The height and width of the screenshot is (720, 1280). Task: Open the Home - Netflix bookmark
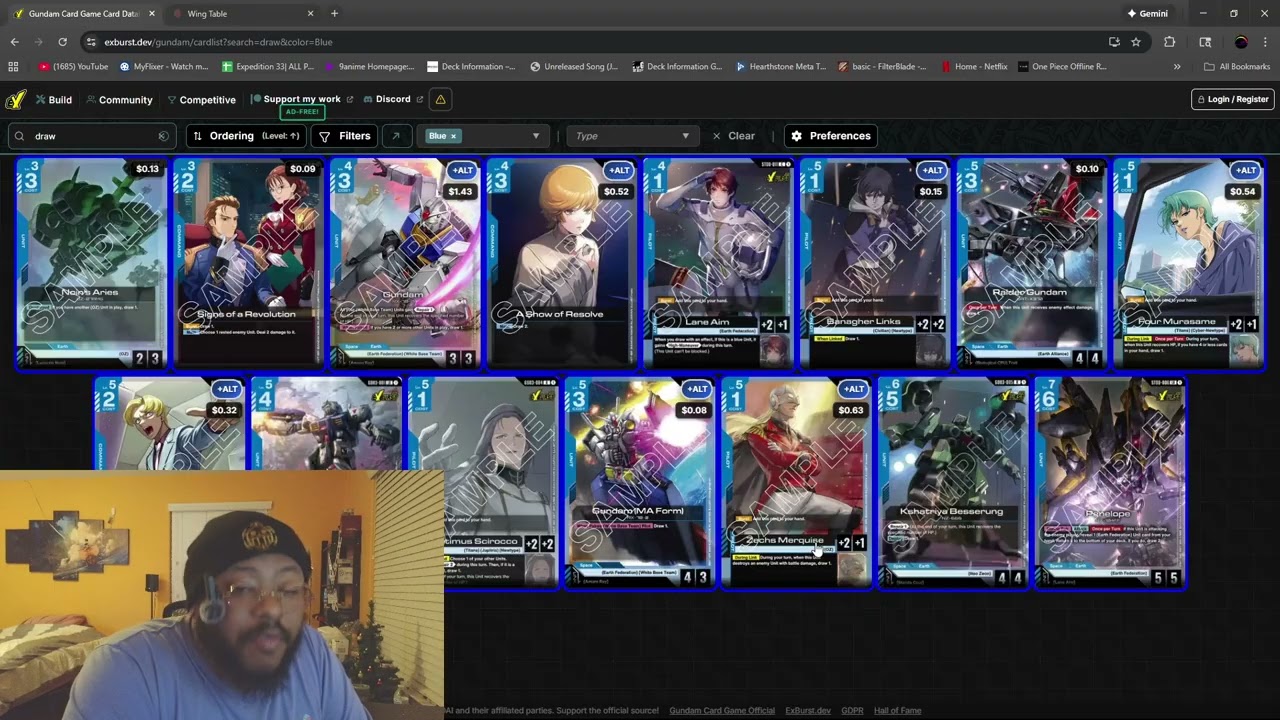tap(974, 67)
